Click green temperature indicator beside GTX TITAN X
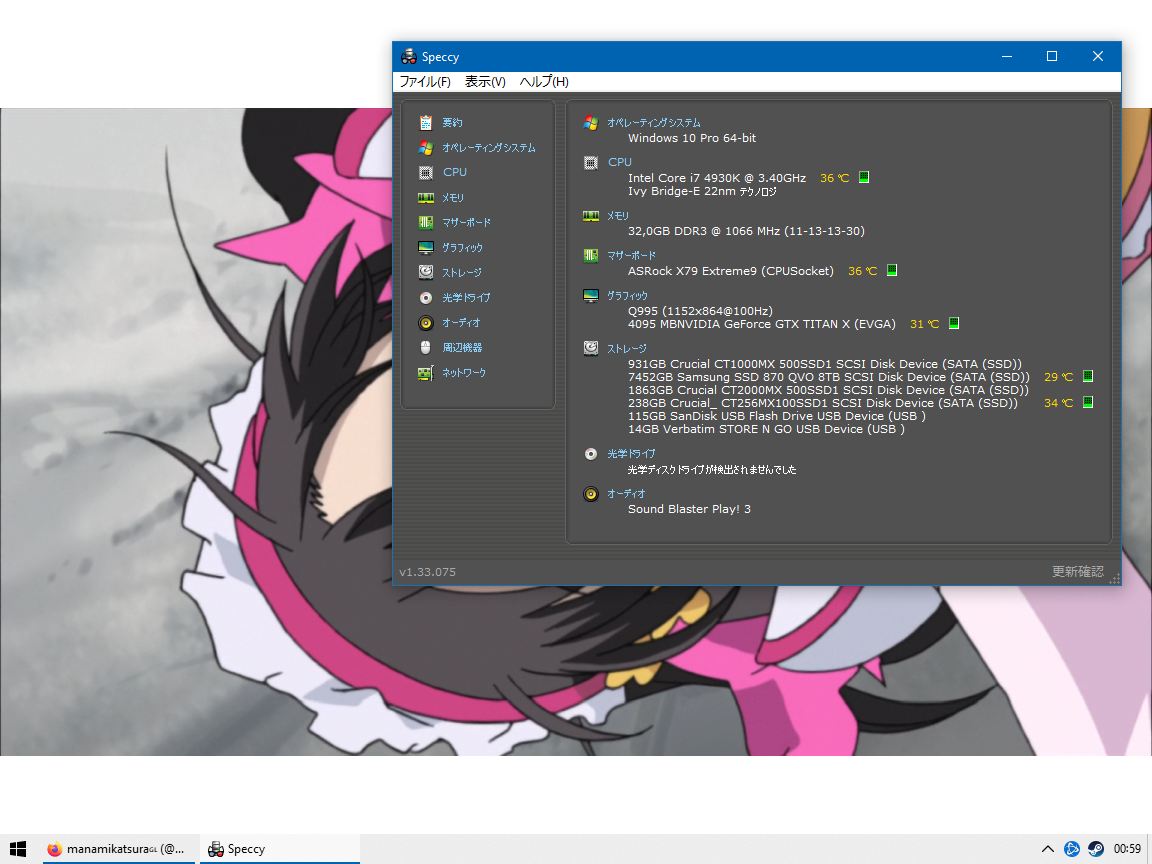The width and height of the screenshot is (1152, 864). point(954,323)
